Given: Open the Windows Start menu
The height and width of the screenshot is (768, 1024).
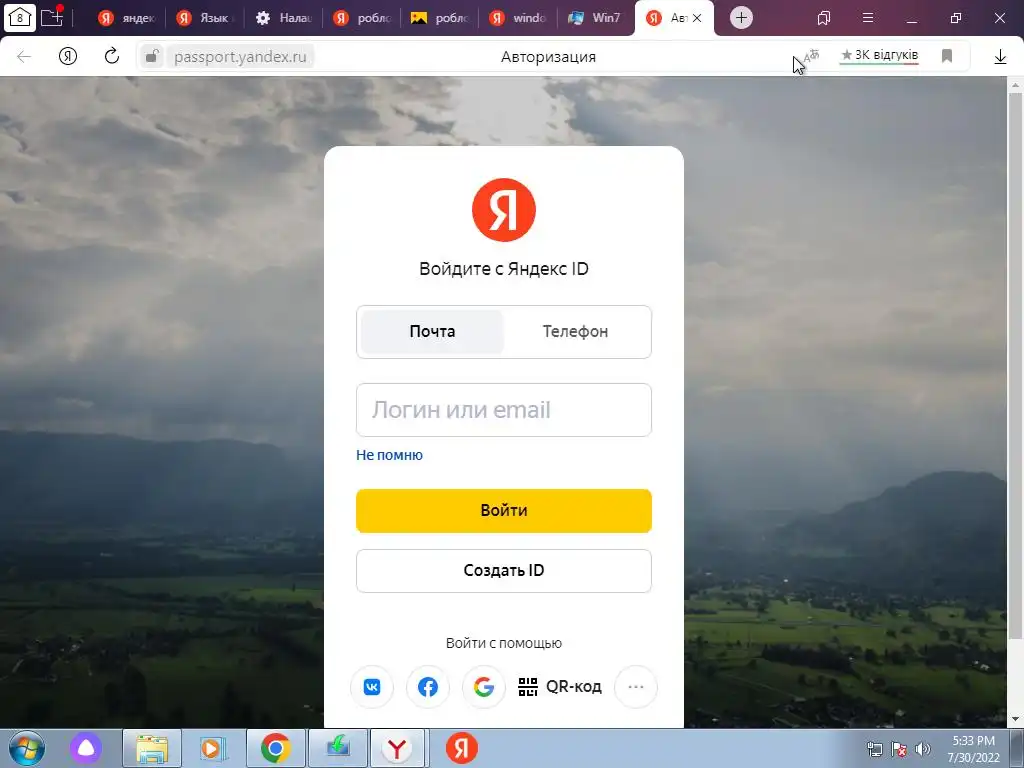Looking at the screenshot, I should point(26,748).
